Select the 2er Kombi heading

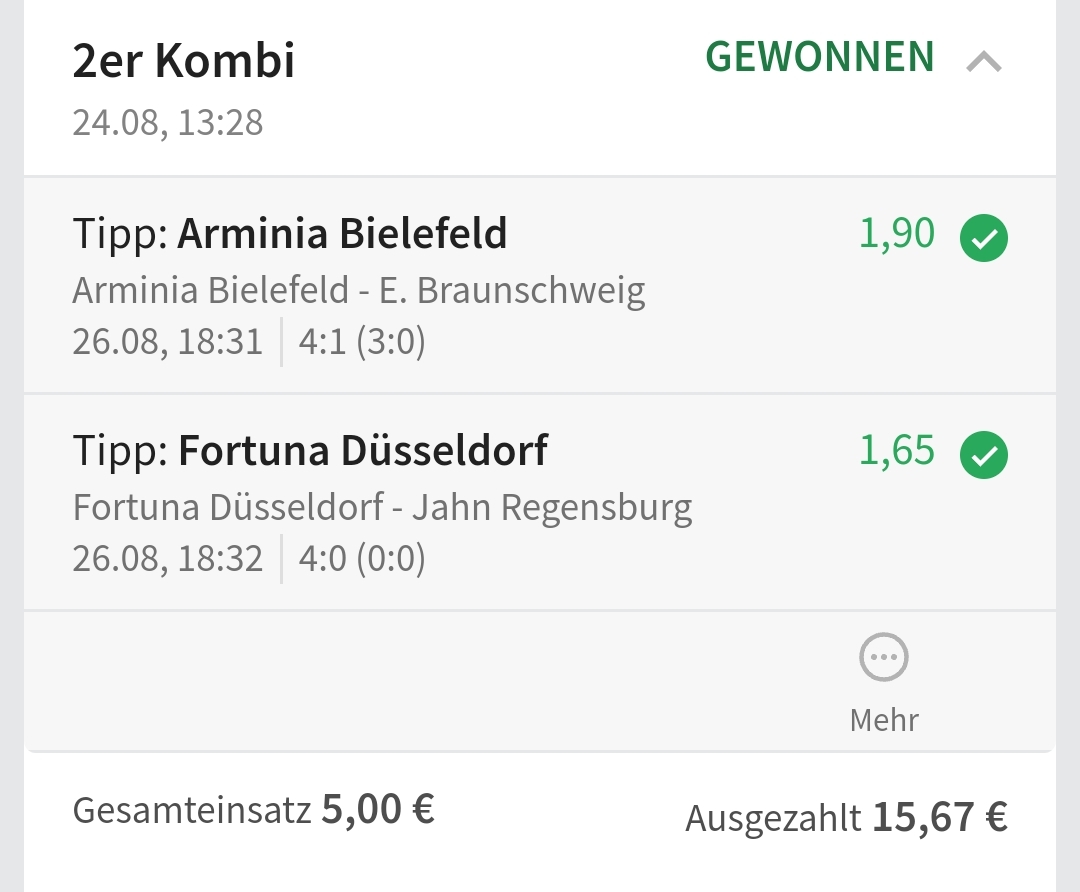click(184, 62)
